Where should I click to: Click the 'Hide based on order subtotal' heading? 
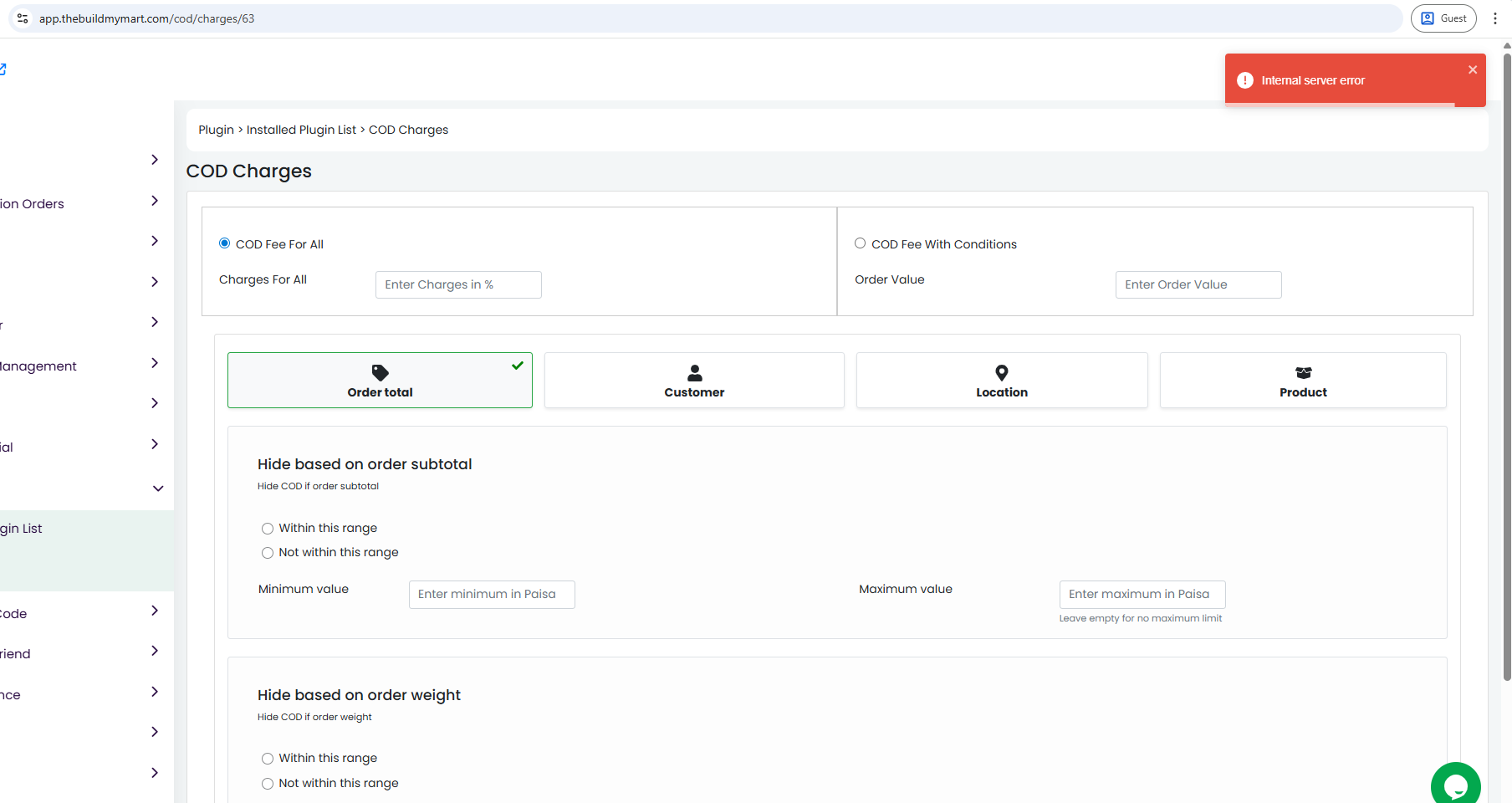tap(365, 464)
